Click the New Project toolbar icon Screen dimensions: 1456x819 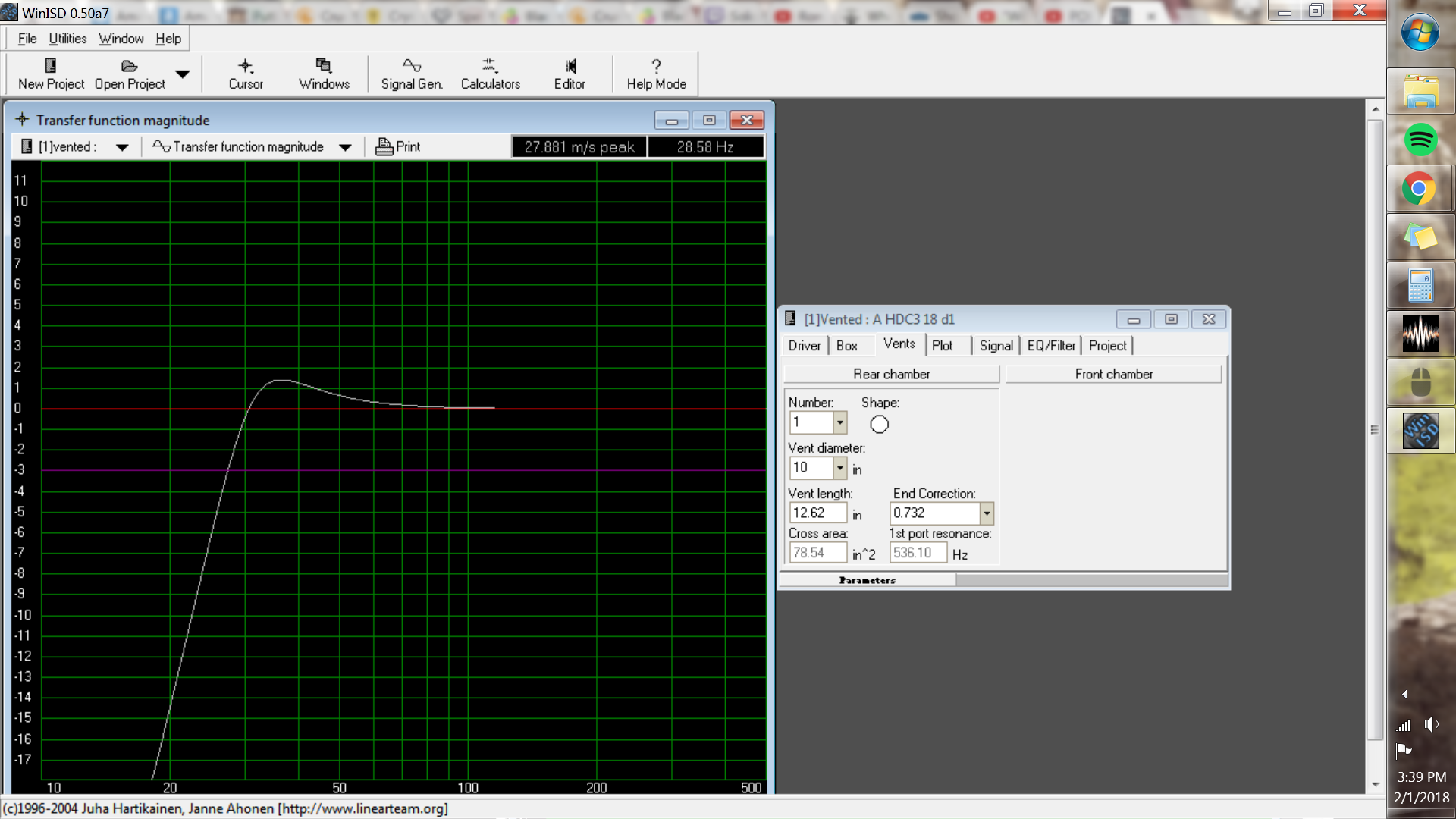click(51, 74)
